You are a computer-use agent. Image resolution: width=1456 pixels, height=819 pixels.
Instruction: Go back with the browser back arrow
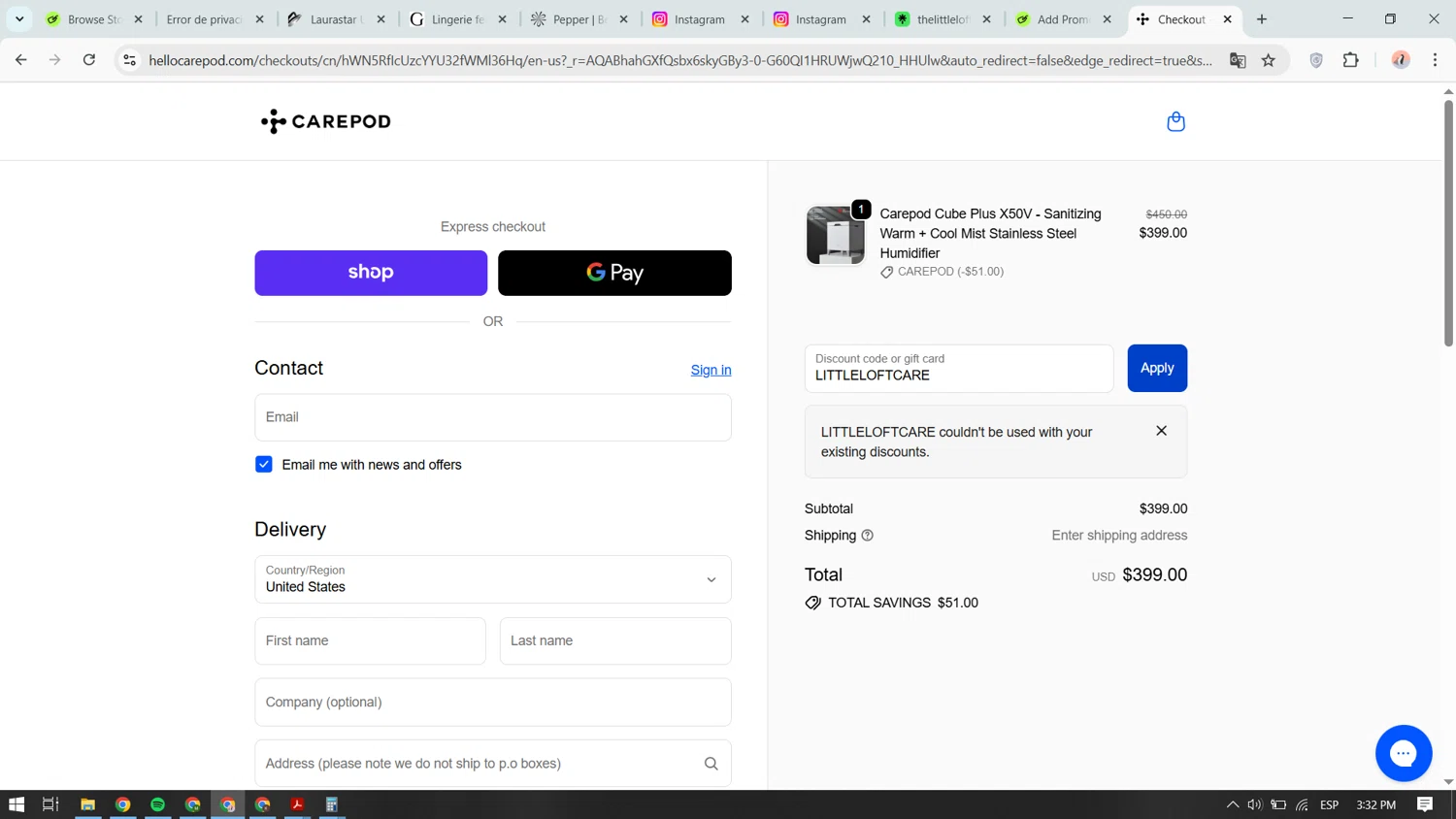[21, 60]
